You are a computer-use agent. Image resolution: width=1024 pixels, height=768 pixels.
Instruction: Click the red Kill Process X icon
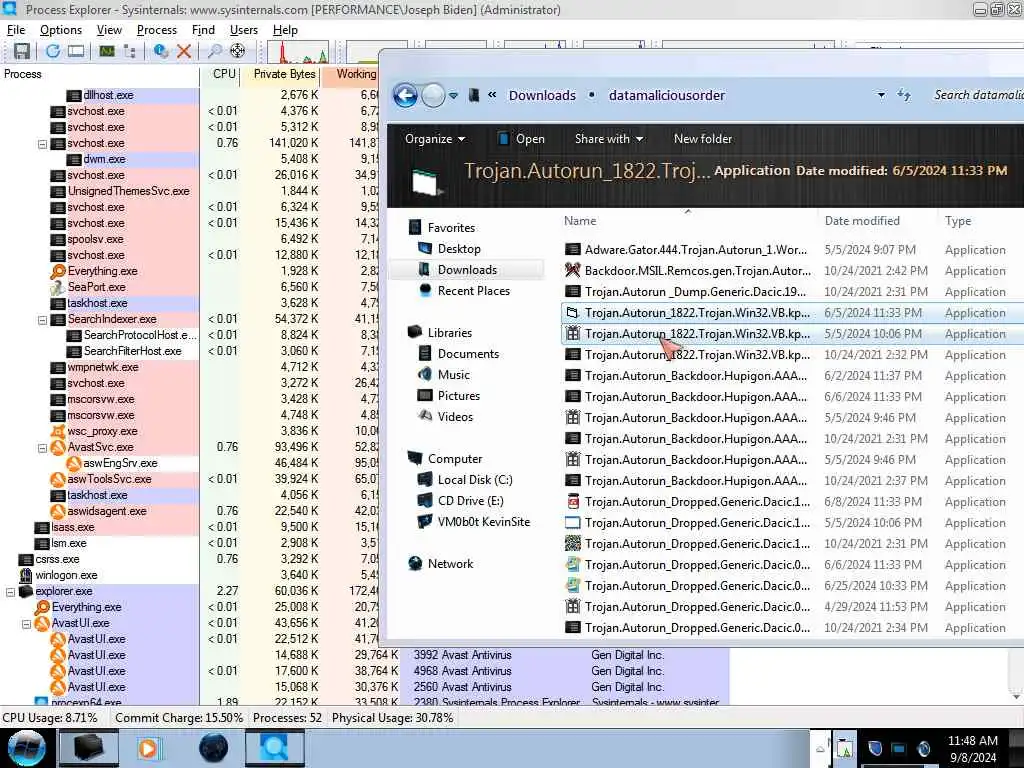[184, 51]
